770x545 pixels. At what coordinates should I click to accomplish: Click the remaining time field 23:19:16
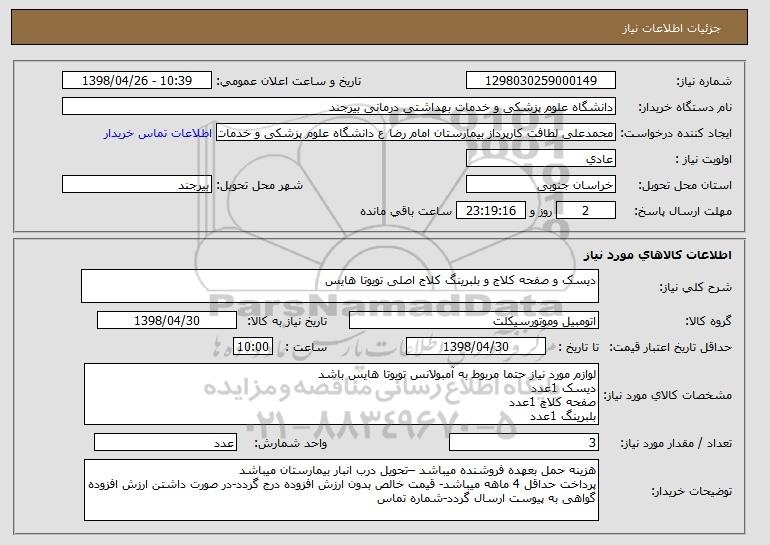pyautogui.click(x=491, y=211)
